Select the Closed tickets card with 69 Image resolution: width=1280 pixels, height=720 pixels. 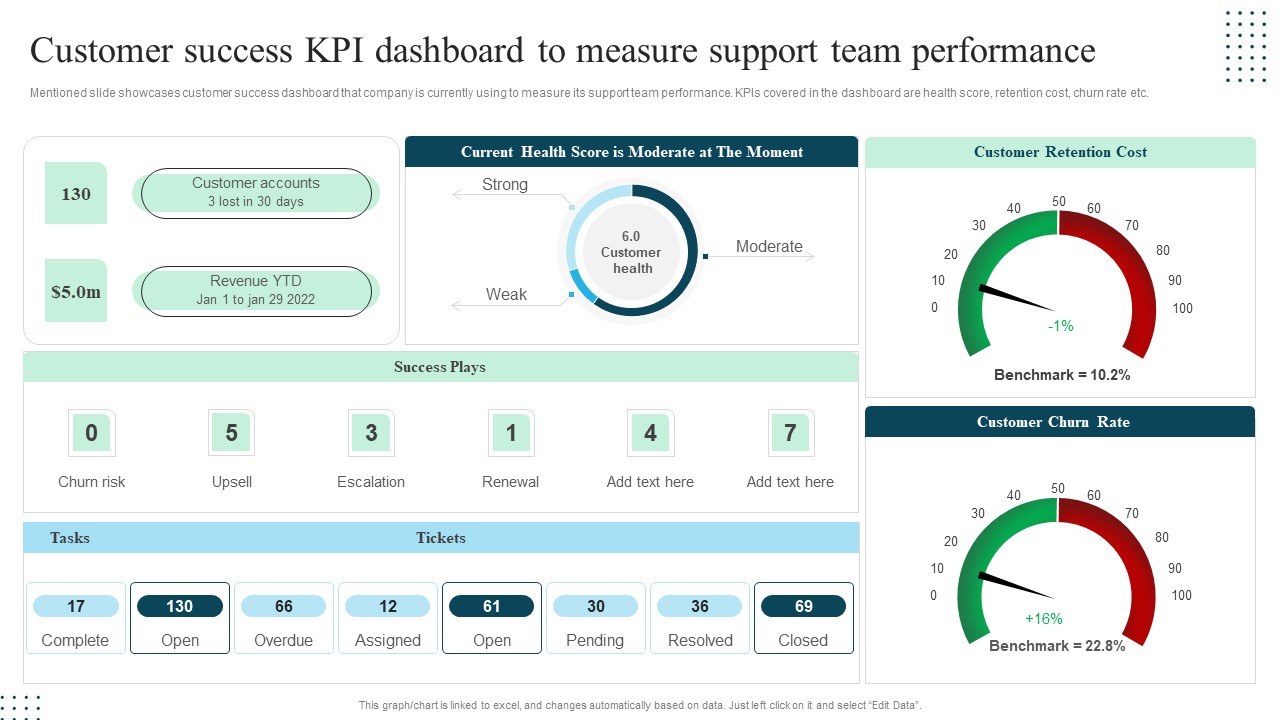(x=804, y=618)
